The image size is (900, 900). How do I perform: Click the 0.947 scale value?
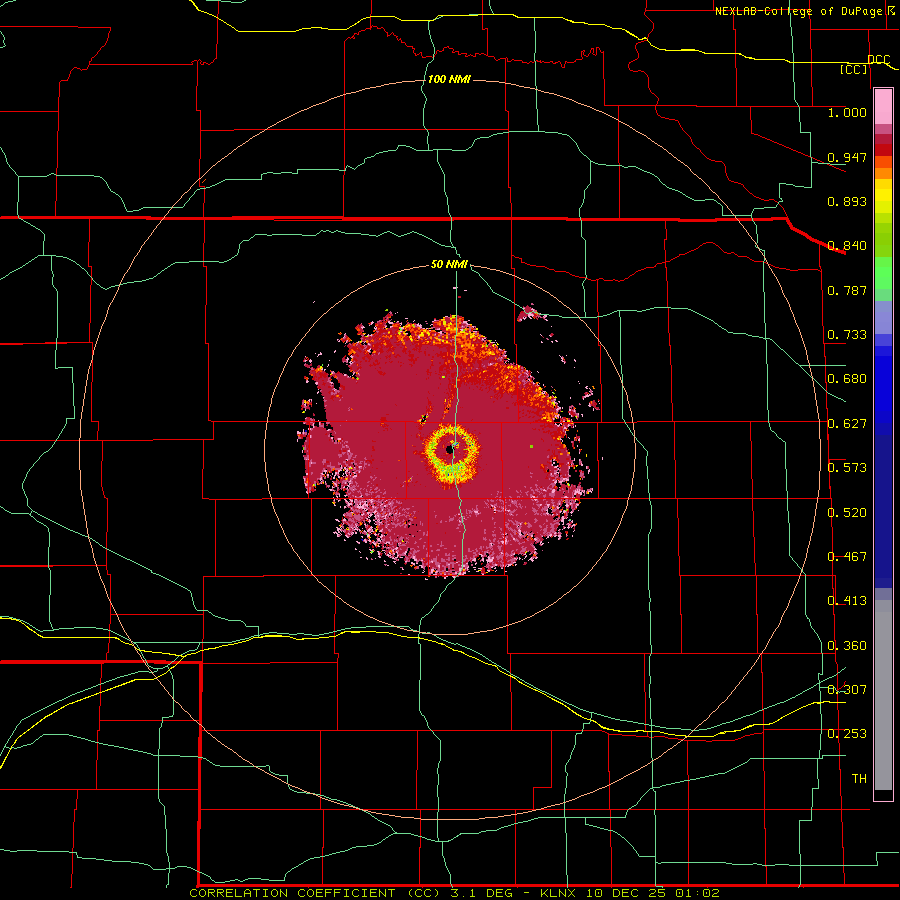[847, 157]
